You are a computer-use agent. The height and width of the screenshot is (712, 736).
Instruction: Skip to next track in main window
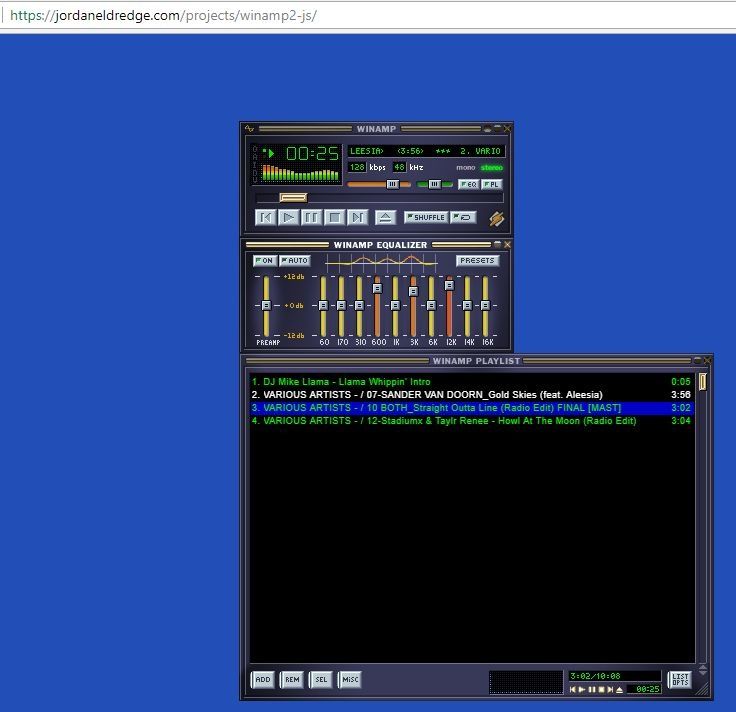click(x=357, y=217)
